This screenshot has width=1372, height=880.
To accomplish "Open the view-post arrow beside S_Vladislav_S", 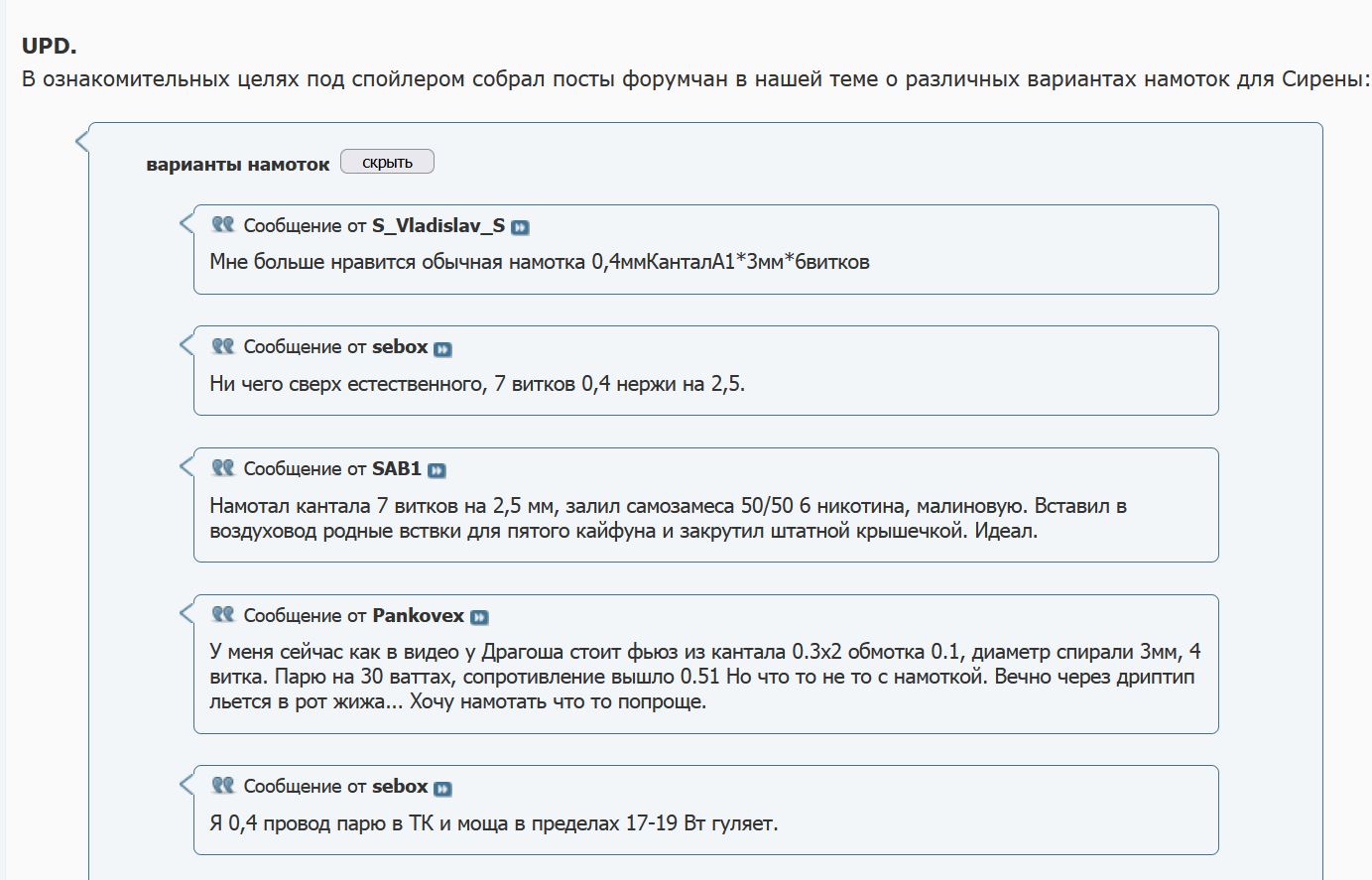I will 520,227.
